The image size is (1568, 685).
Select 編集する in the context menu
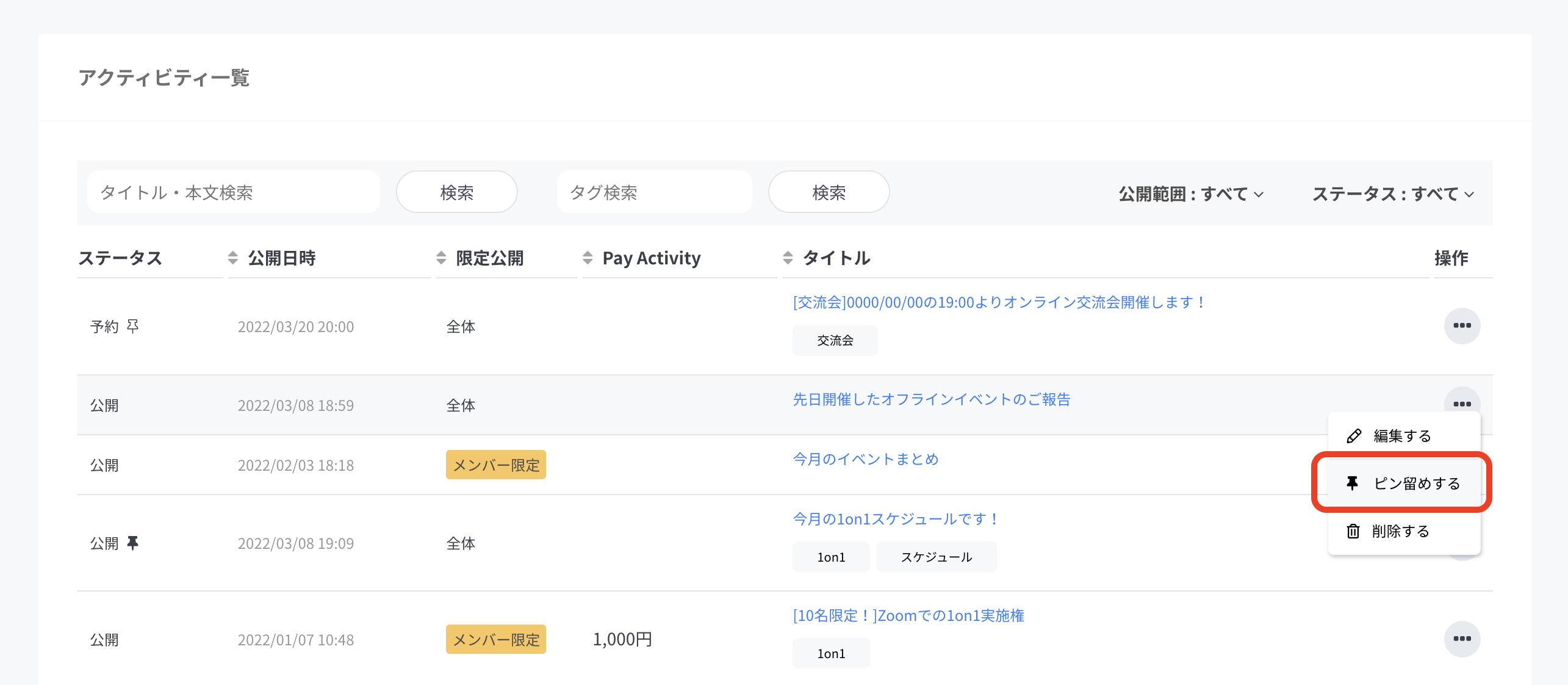point(1401,436)
